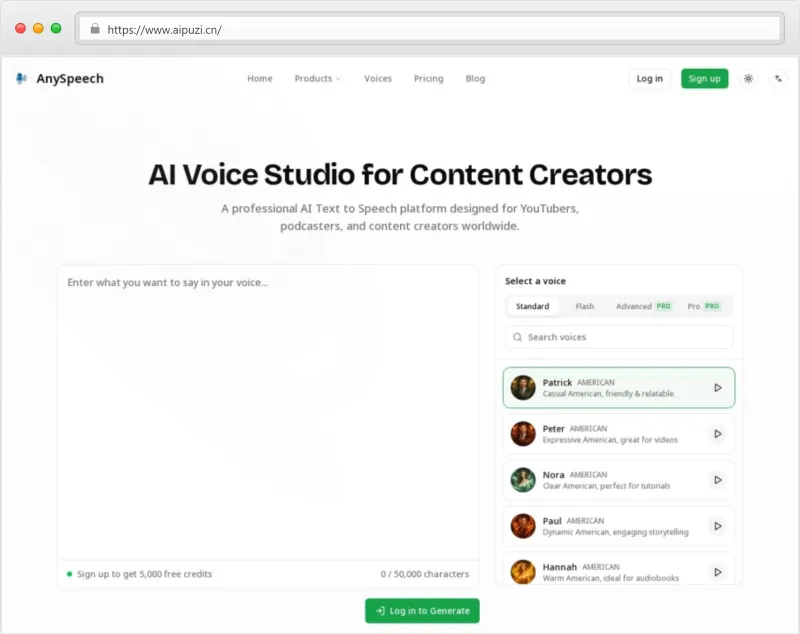
Task: Play Patrick voice preview
Action: [717, 388]
